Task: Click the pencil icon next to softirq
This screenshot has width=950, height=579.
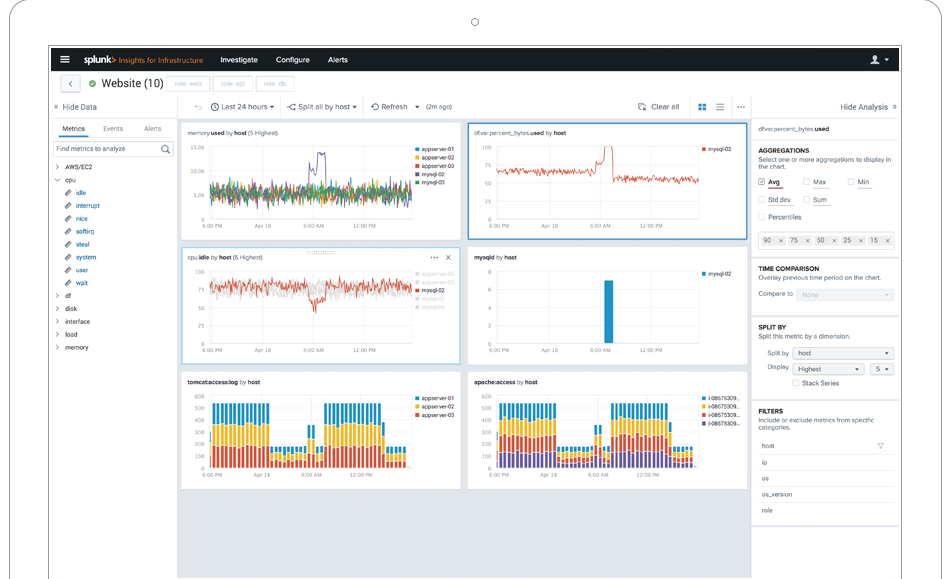Action: point(68,231)
